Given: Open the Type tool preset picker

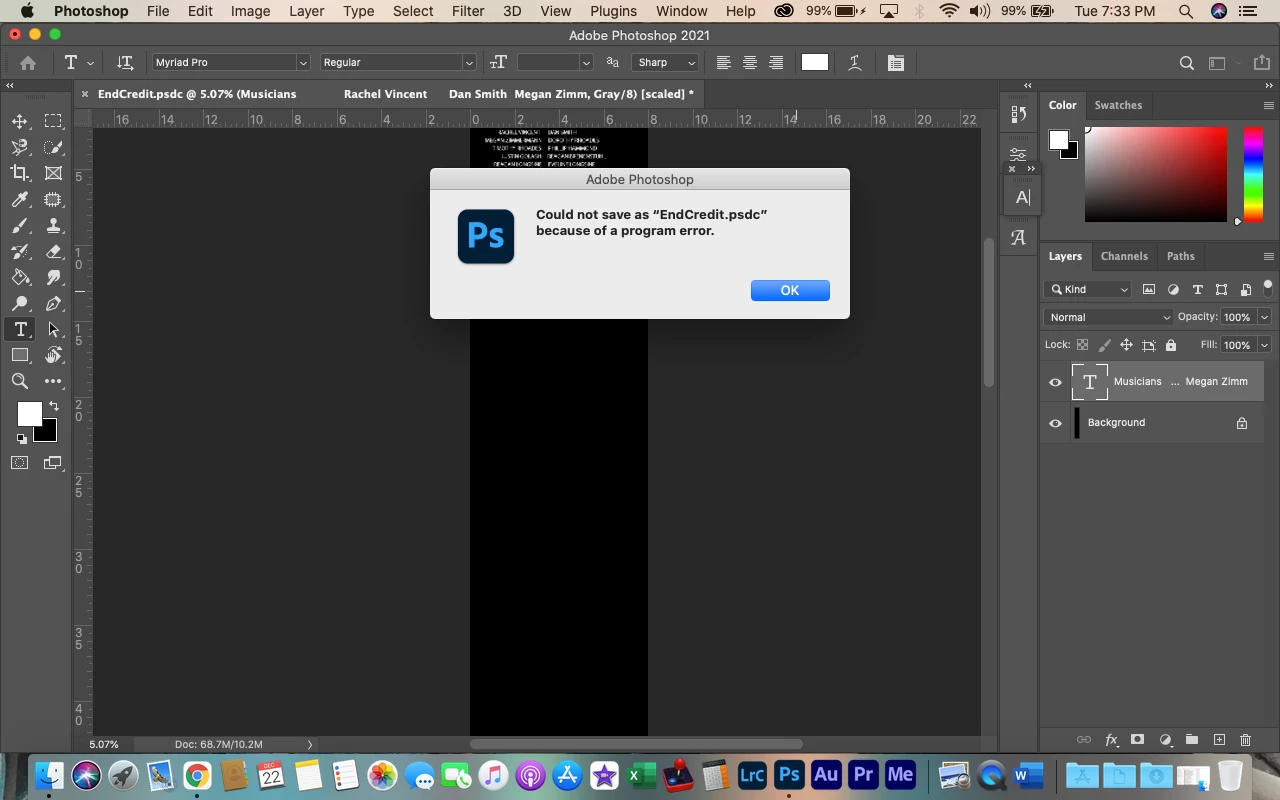Looking at the screenshot, I should [78, 62].
